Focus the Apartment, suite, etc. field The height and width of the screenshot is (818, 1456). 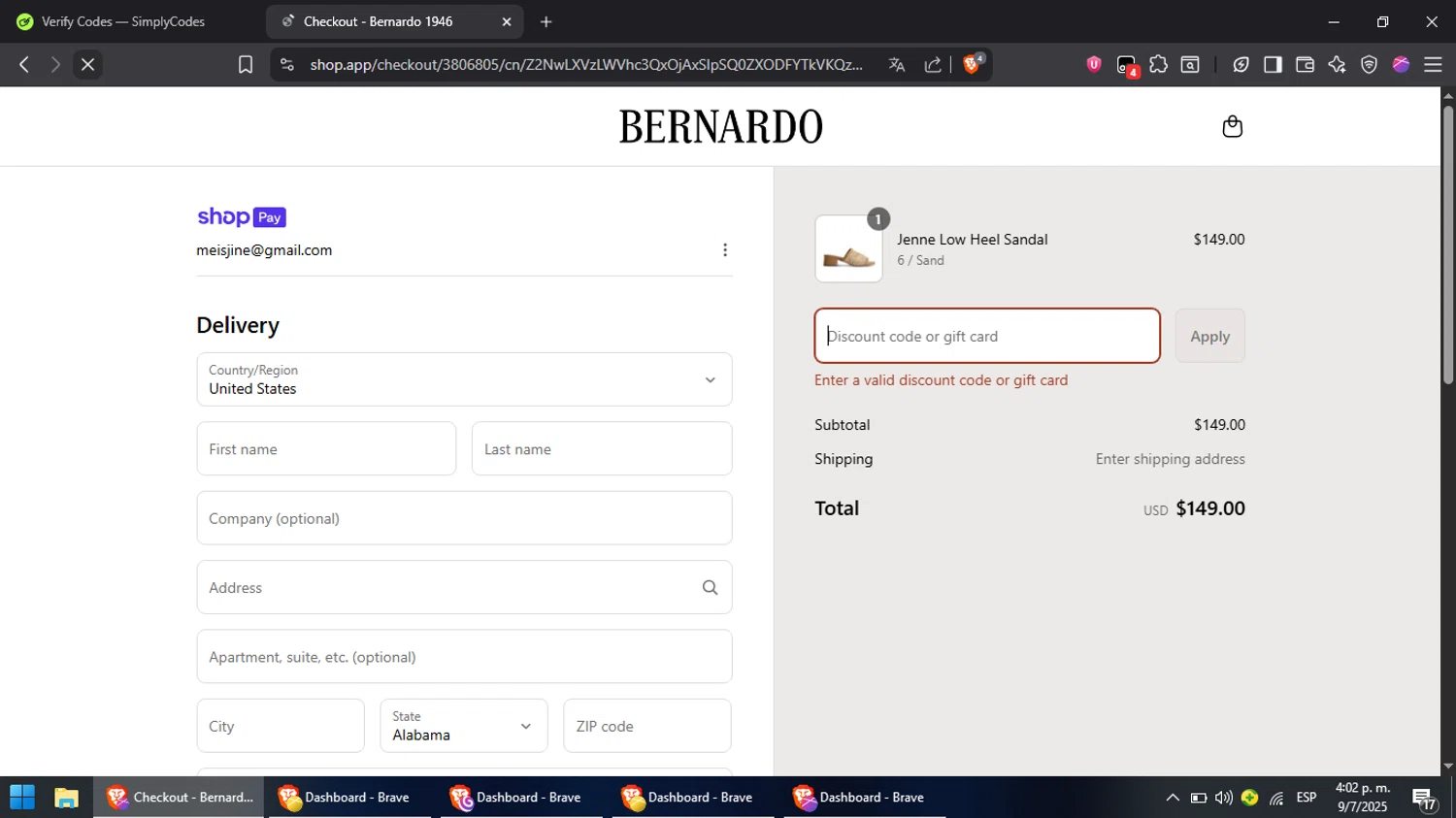(x=464, y=657)
